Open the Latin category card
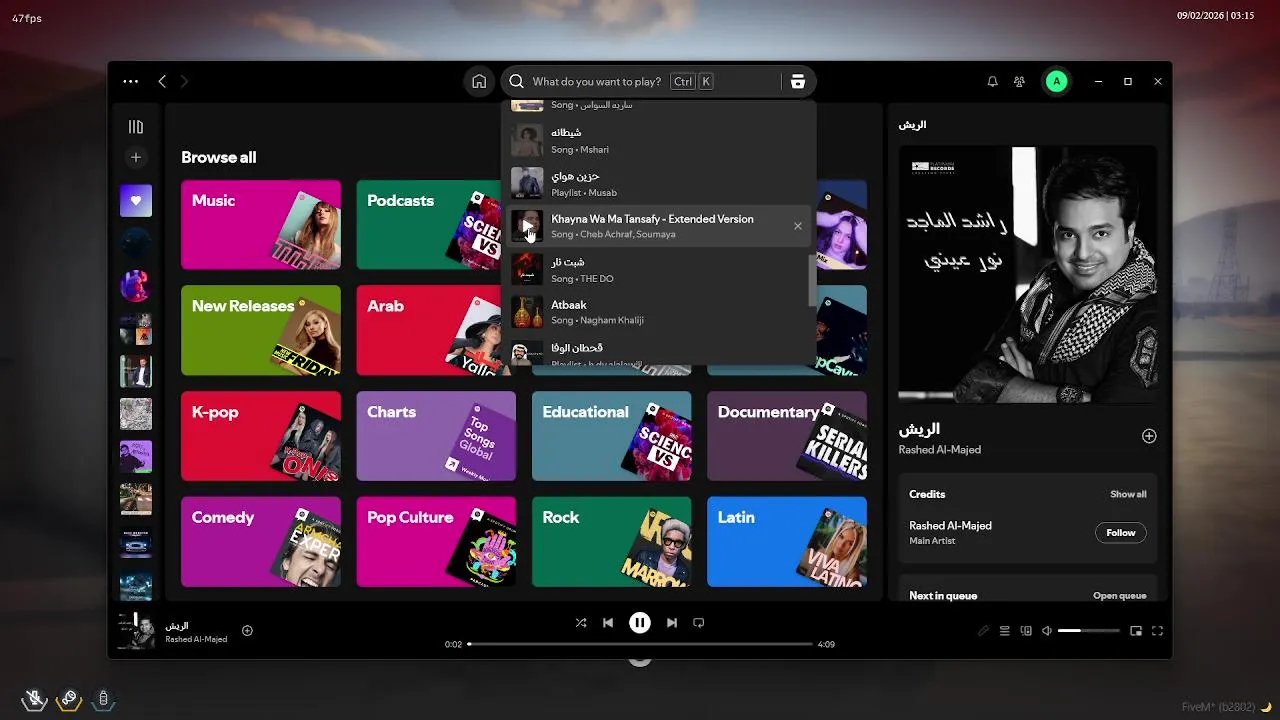The image size is (1280, 720). [787, 541]
